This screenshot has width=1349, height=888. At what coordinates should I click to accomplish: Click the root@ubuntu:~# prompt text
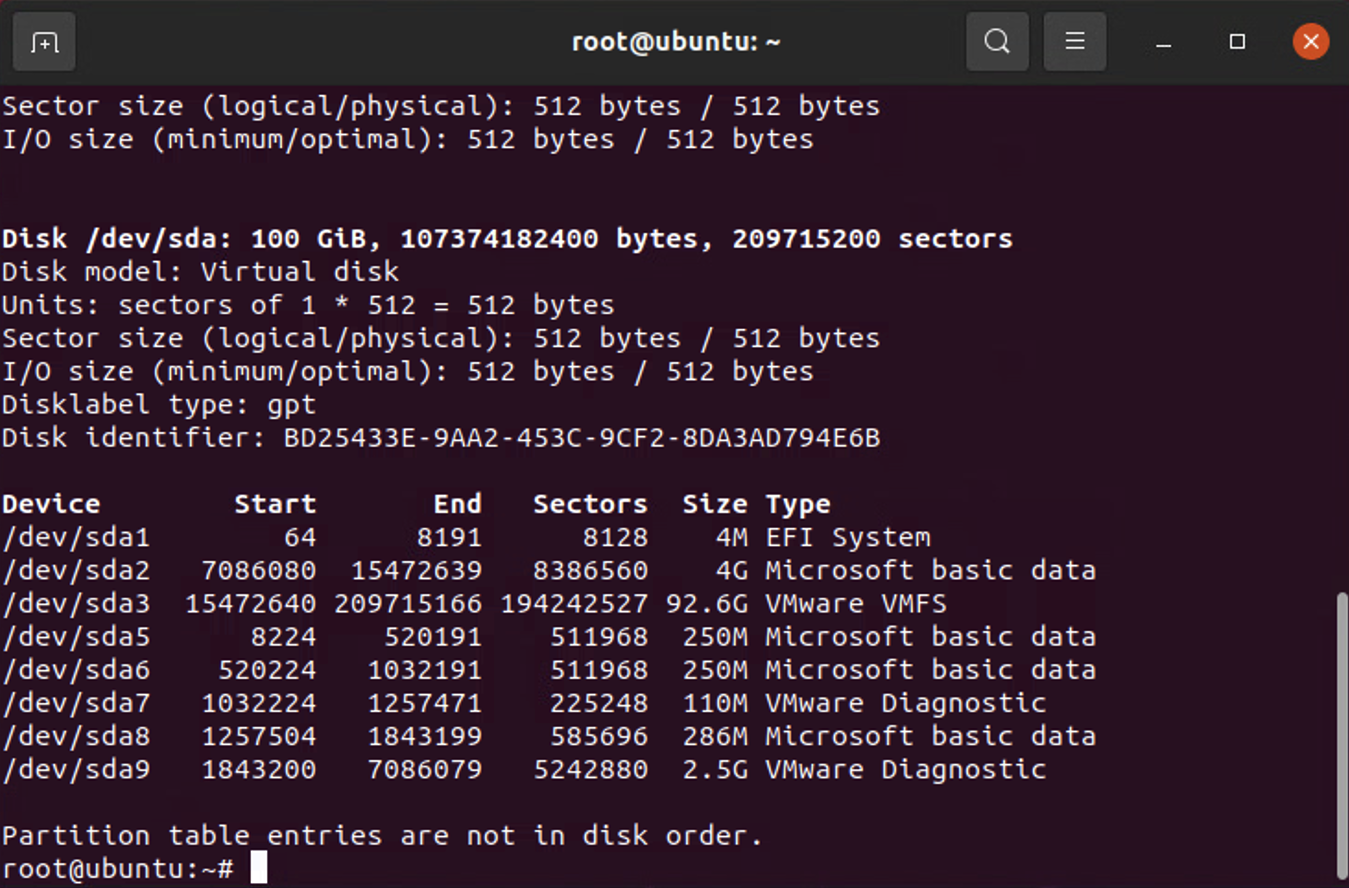point(118,868)
